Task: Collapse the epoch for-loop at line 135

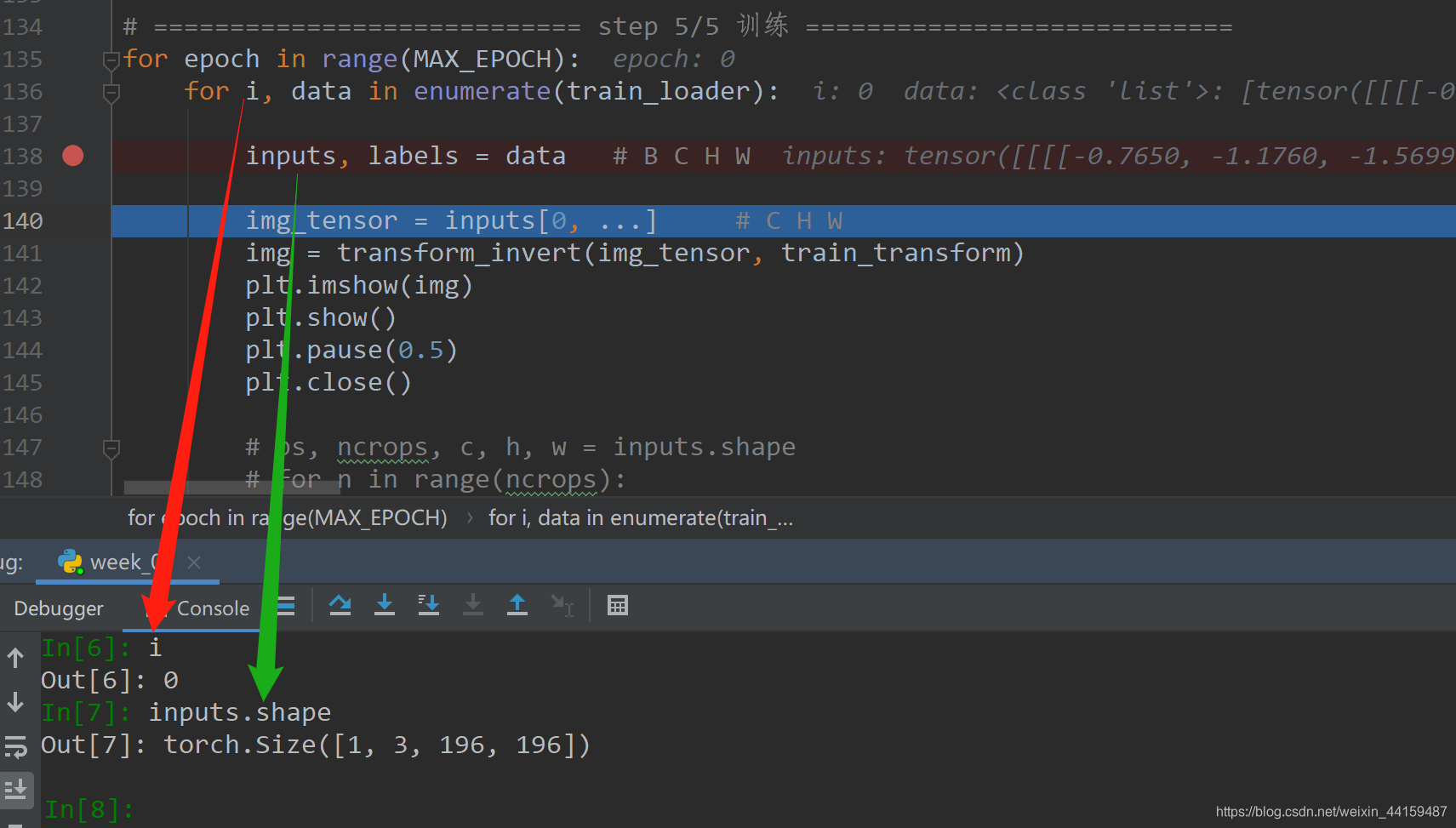Action: [111, 60]
